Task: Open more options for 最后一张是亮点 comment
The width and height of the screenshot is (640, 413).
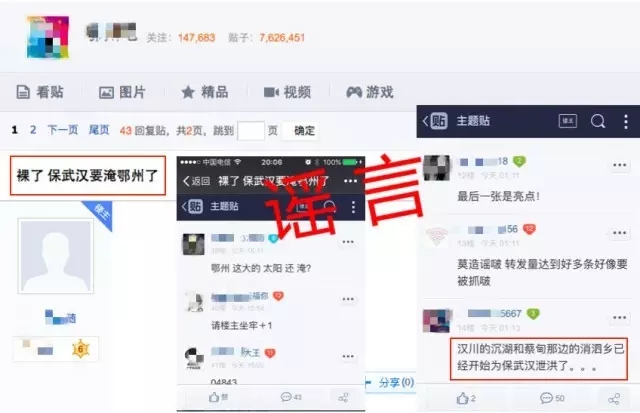Action: [619, 165]
